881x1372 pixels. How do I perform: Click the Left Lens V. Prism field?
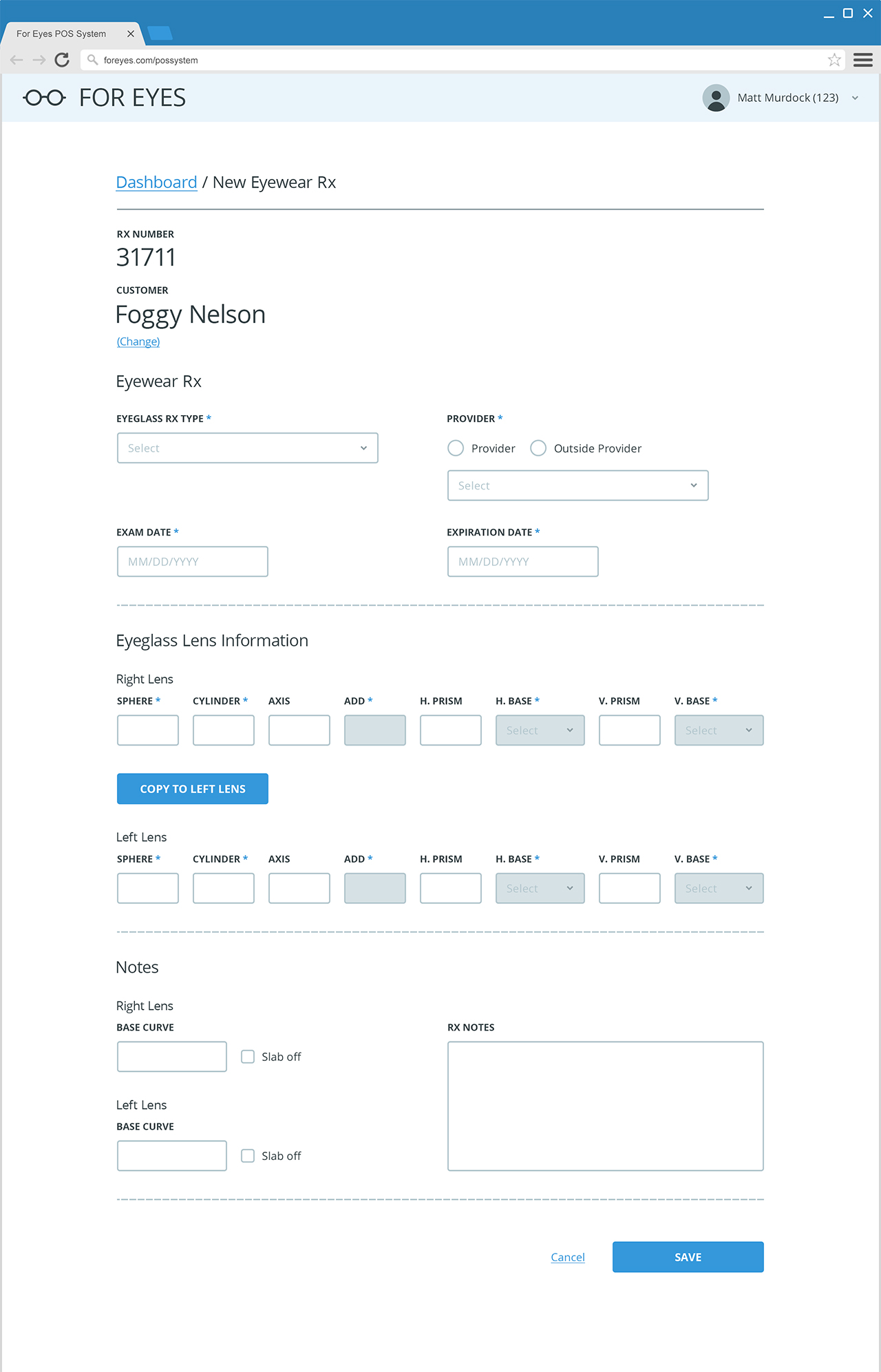click(630, 888)
